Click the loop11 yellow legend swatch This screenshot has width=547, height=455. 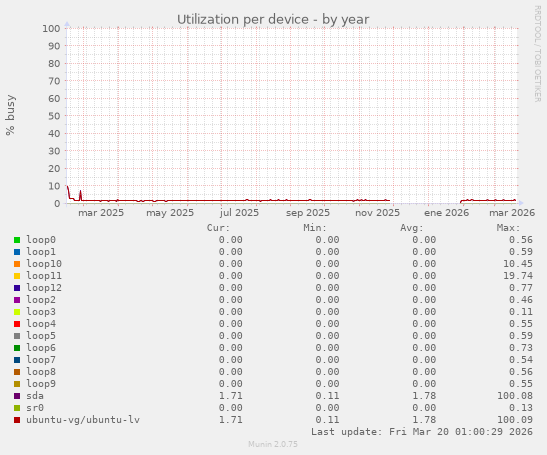point(17,276)
